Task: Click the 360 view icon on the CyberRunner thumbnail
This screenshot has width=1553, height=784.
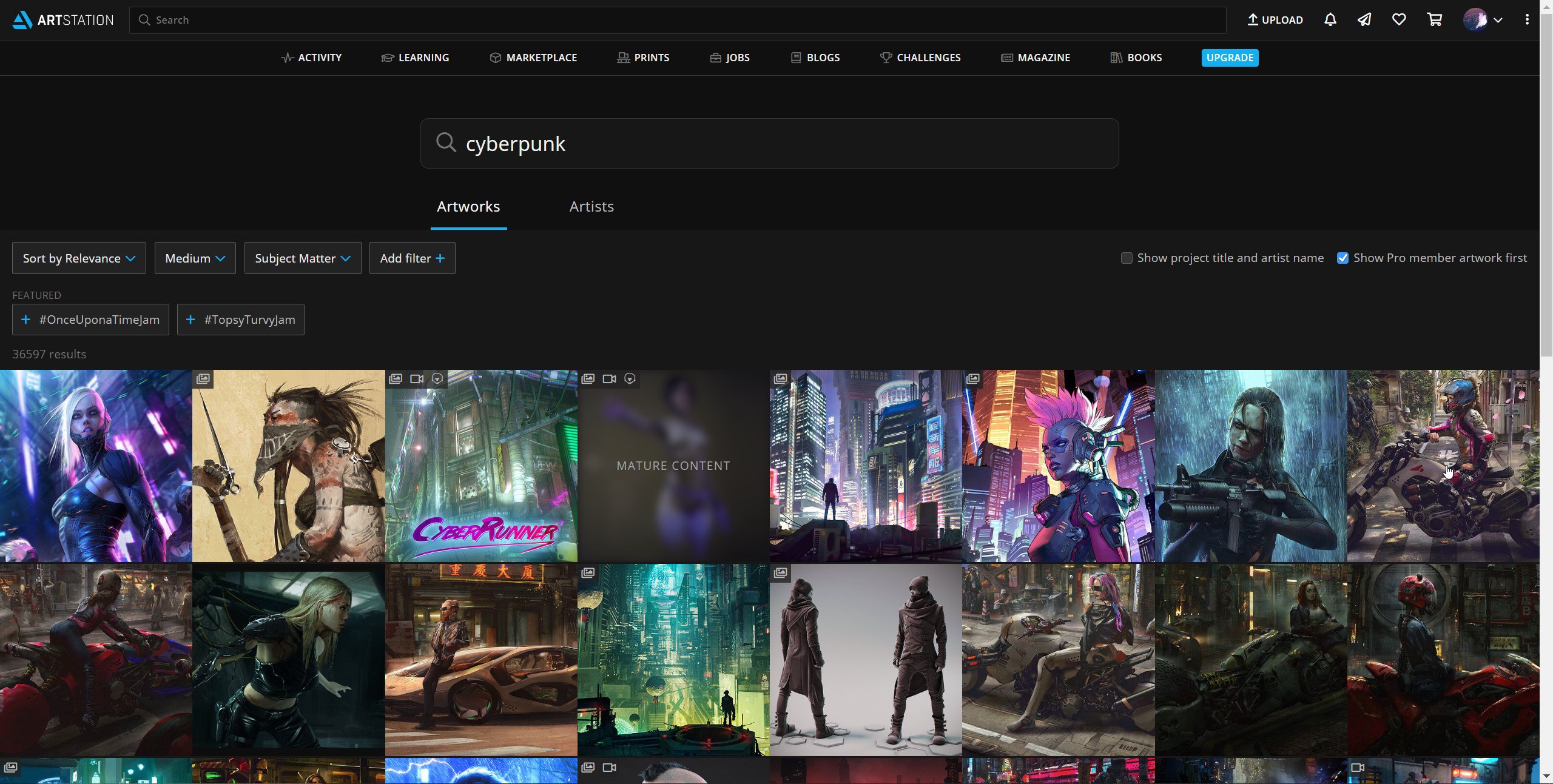Action: click(x=437, y=379)
